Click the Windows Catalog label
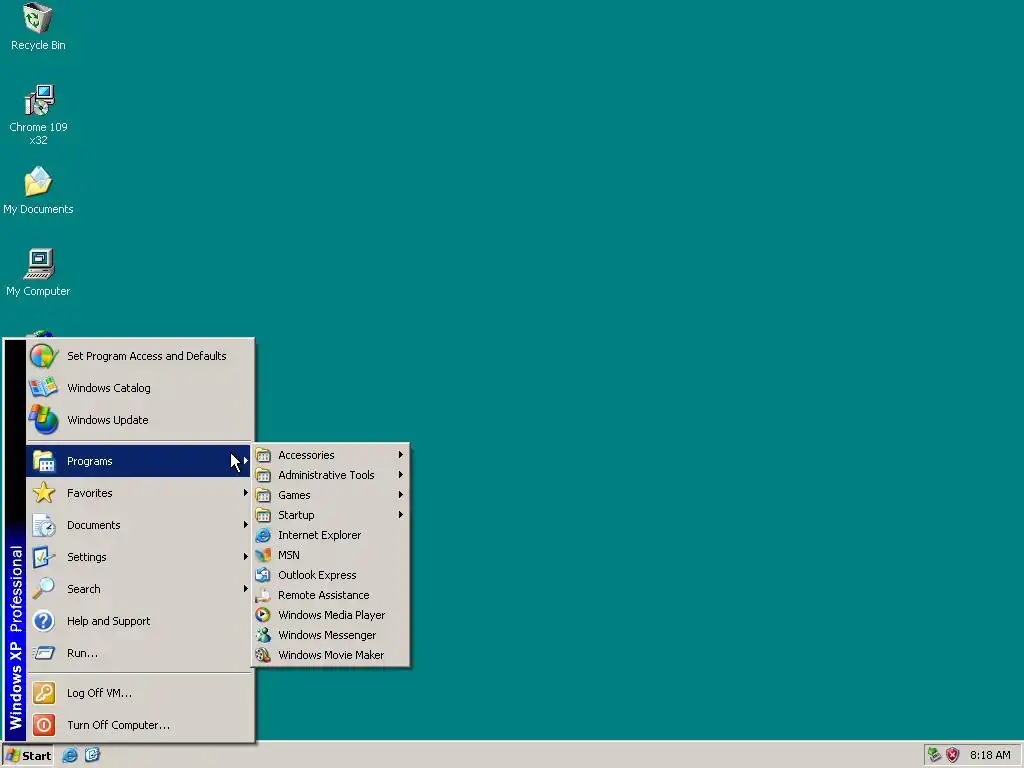 coord(109,388)
